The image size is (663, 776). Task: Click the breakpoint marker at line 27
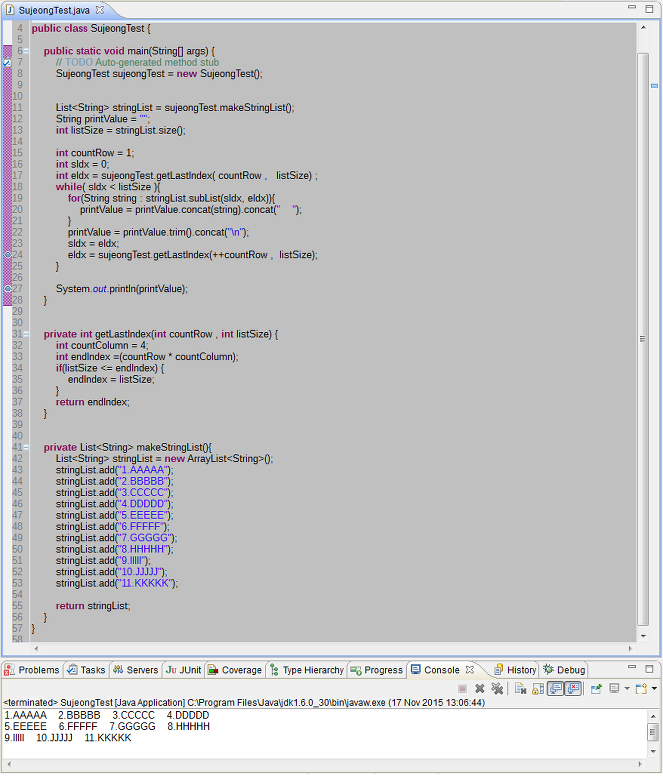coord(7,289)
